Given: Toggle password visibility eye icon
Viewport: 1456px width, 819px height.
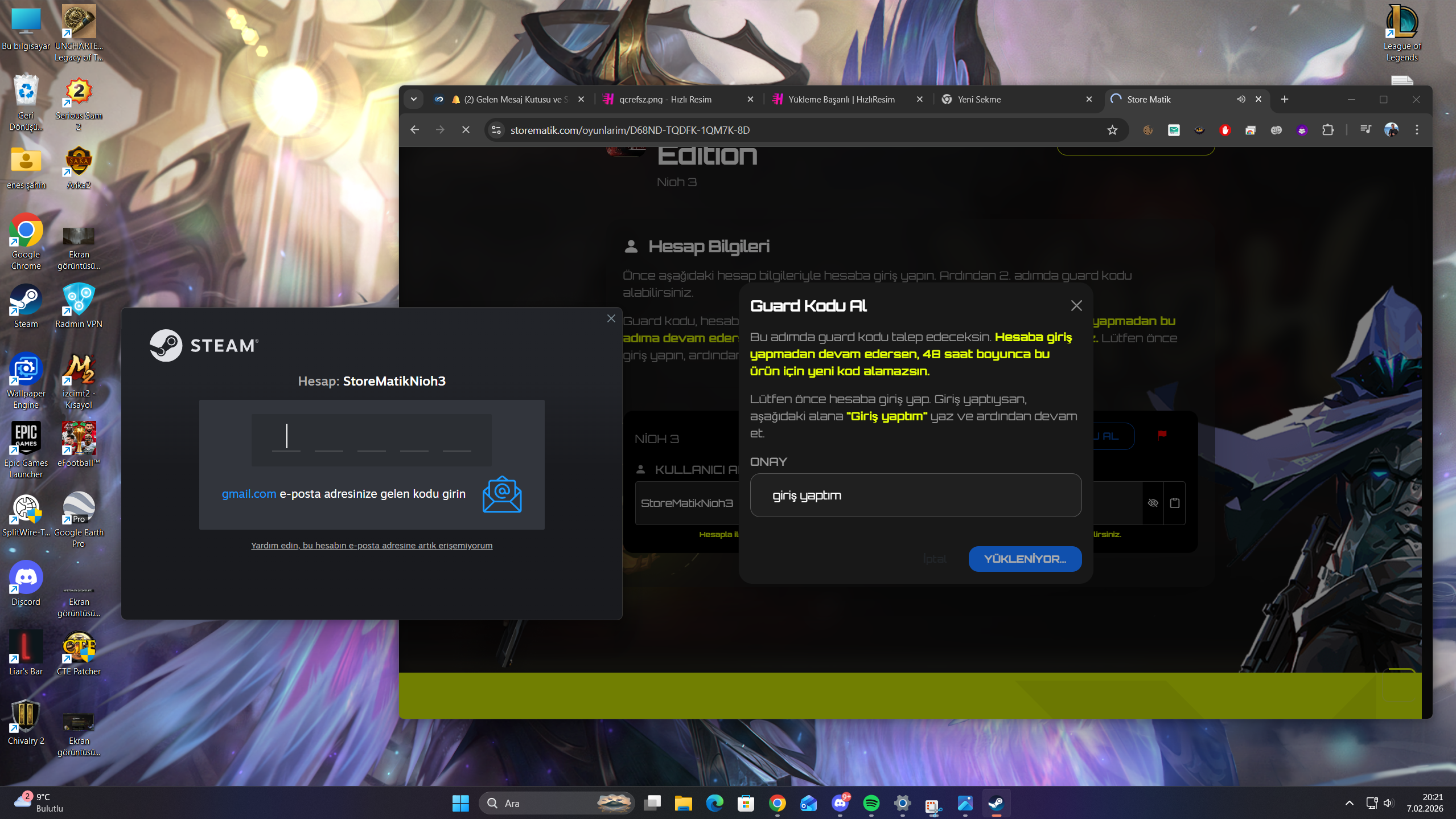Looking at the screenshot, I should click(x=1153, y=503).
